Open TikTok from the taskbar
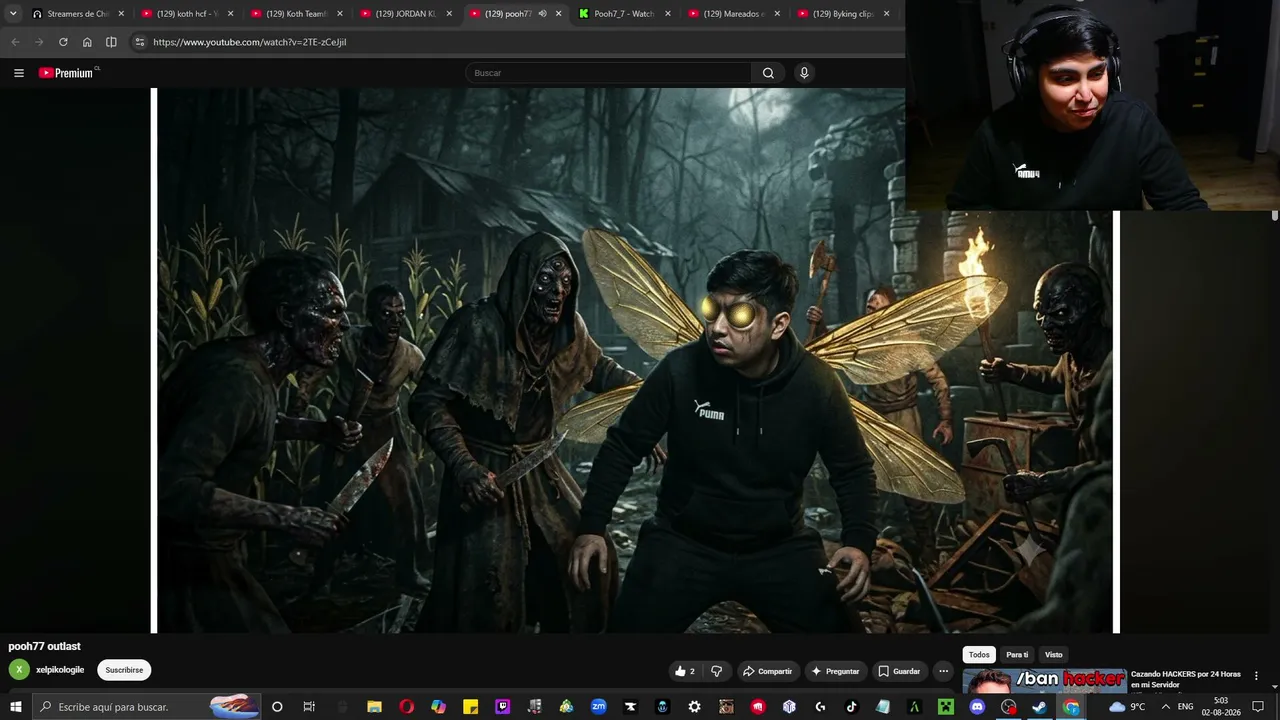1280x720 pixels. (851, 707)
